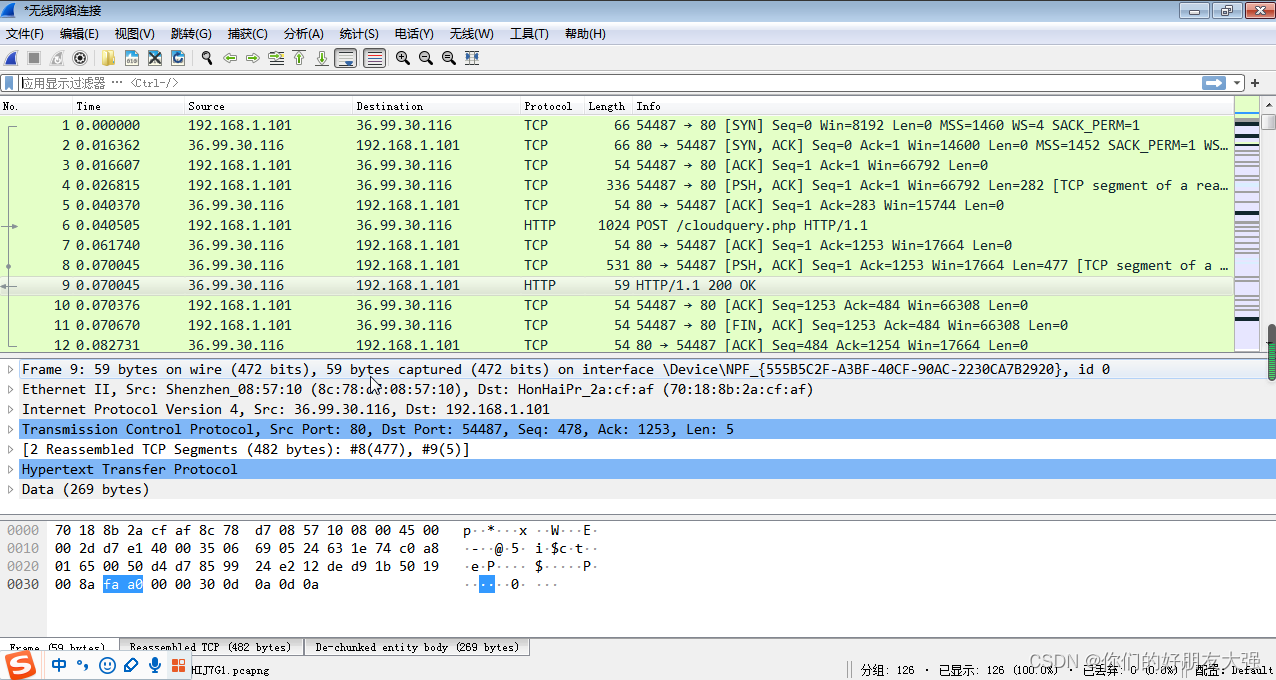
Task: Expand Internet Protocol Version 4 row
Action: click(11, 409)
